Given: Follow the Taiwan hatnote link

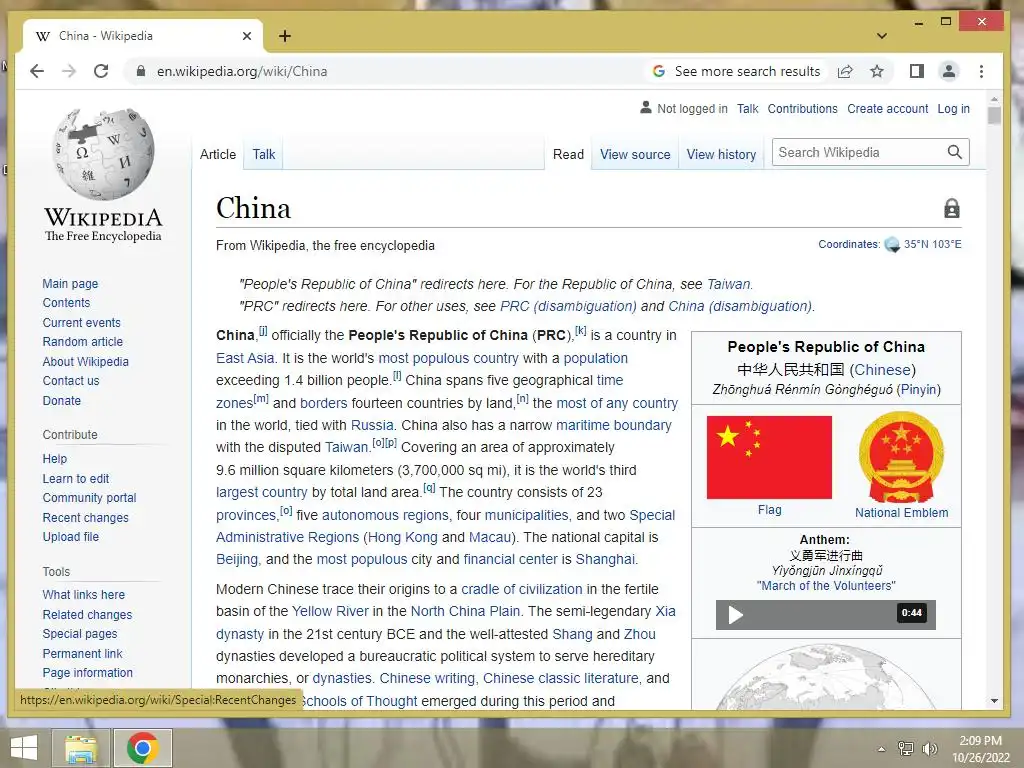Looking at the screenshot, I should click(x=728, y=284).
